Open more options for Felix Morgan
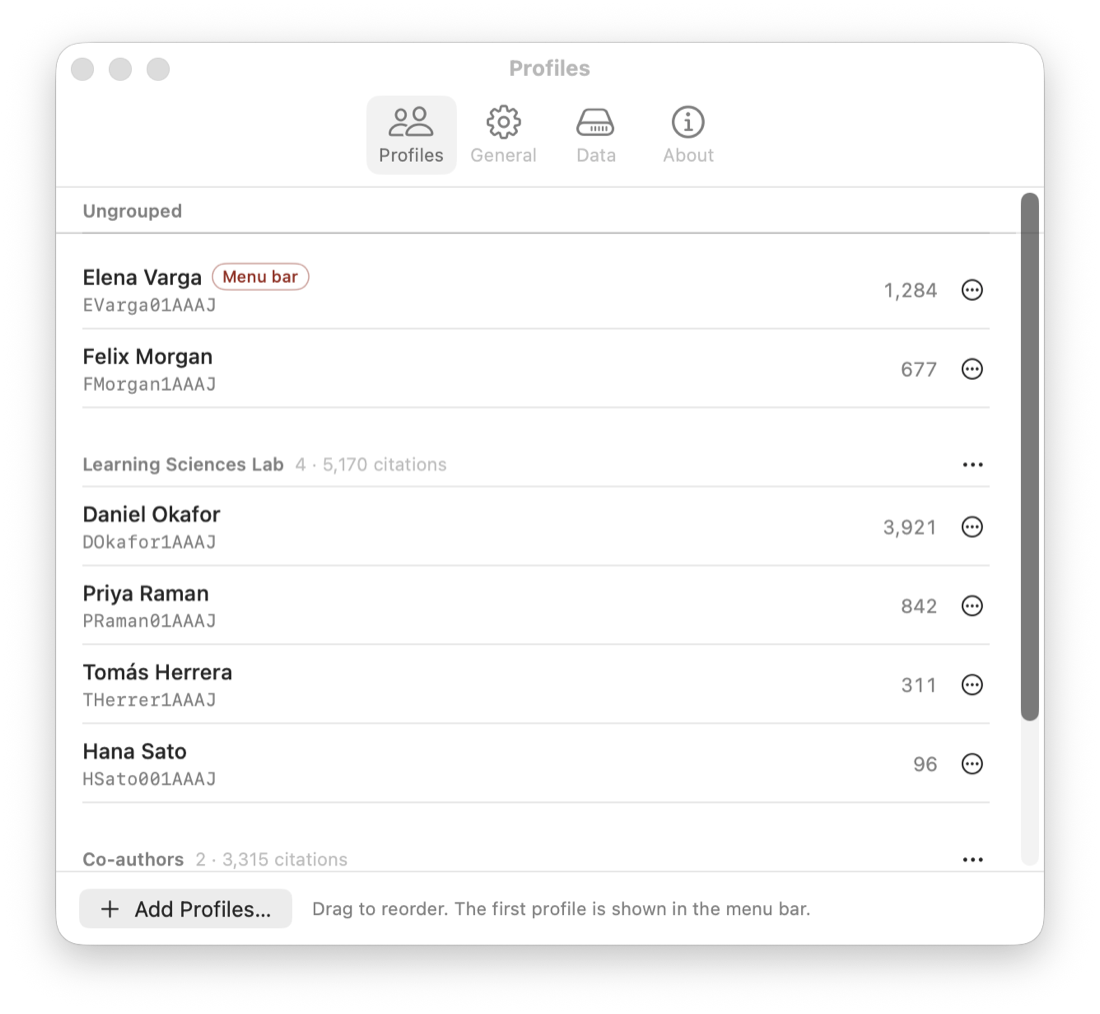This screenshot has width=1100, height=1014. (x=972, y=369)
